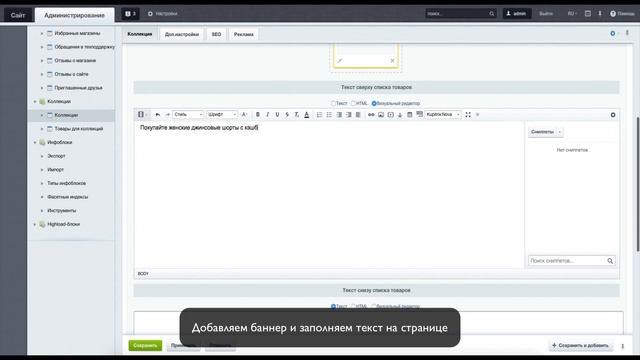Open the Администрирование section

74,15
